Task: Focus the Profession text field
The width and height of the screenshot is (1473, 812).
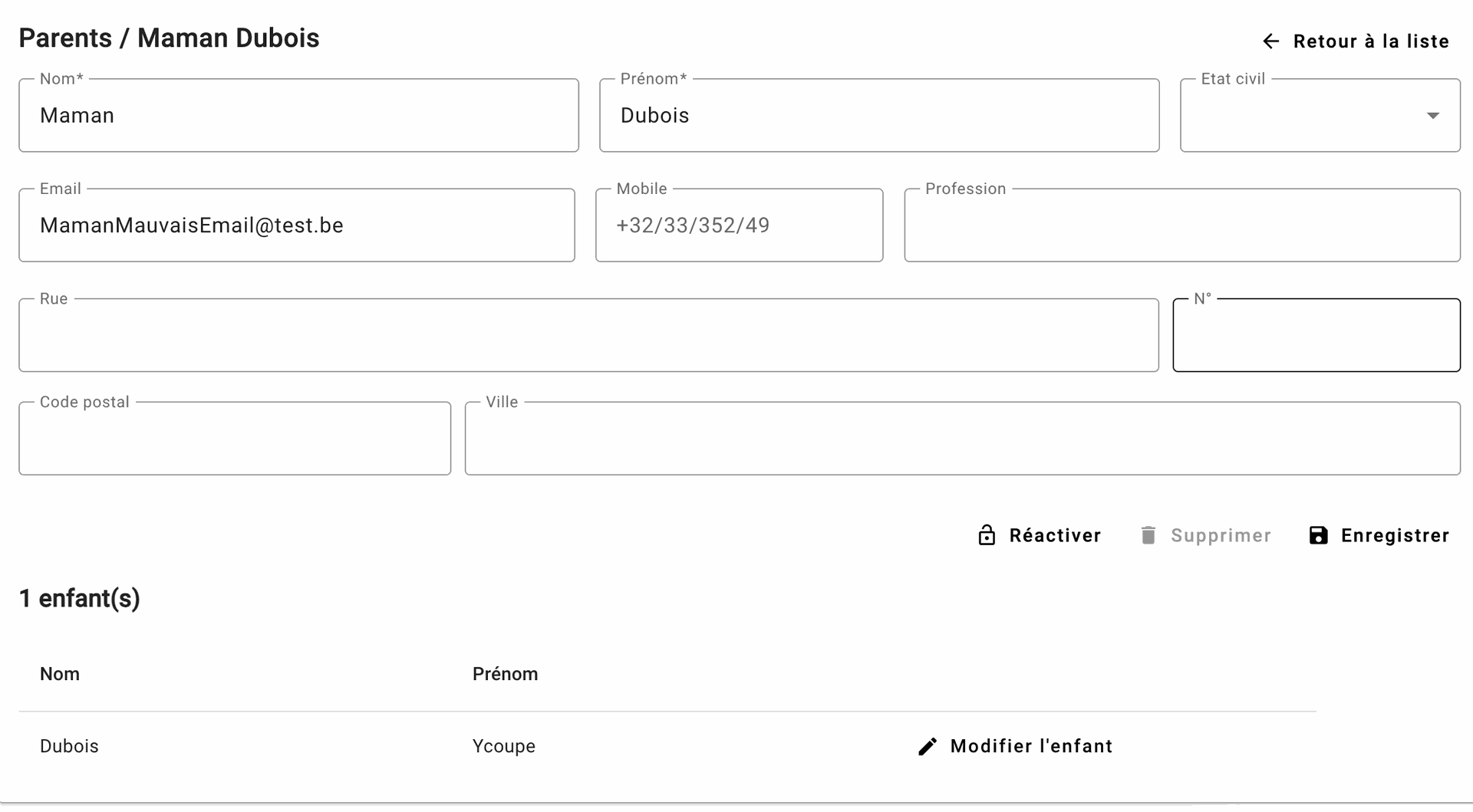Action: 1181,225
